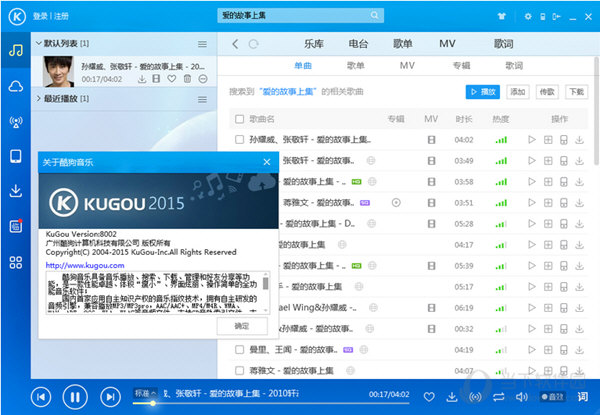Send 03:51 result to phone
Viewport: 600px width, 415px height.
(564, 203)
